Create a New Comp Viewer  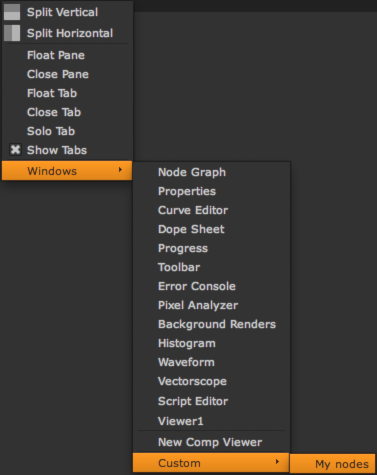pos(210,442)
